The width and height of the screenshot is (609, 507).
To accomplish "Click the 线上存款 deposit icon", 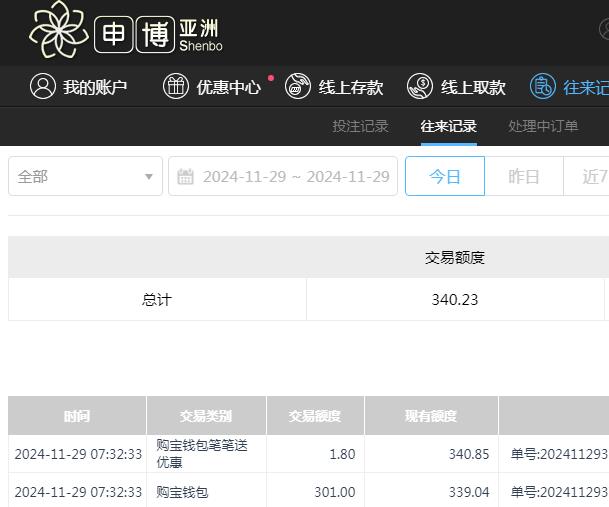I will [298, 86].
